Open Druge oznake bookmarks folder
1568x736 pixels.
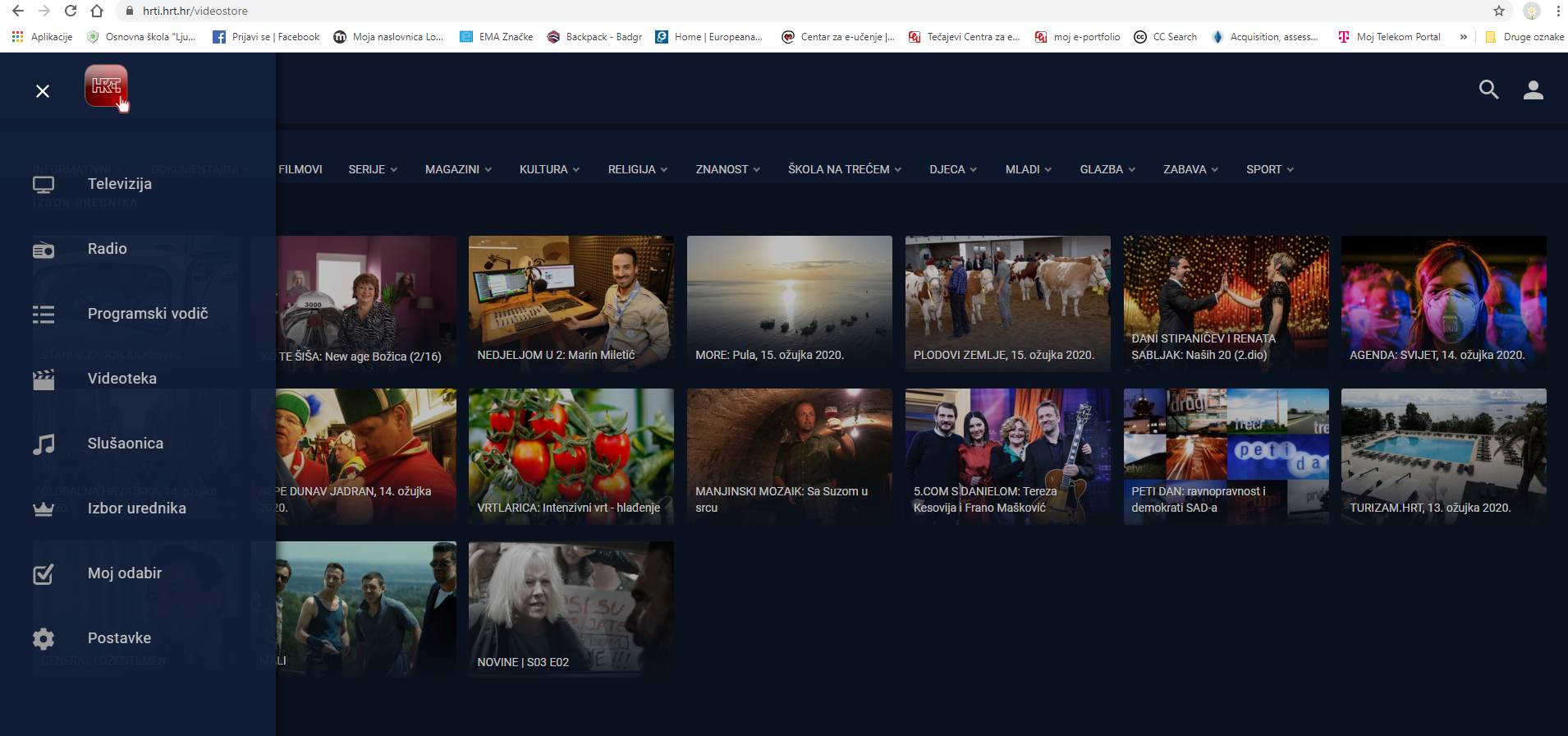coord(1524,37)
